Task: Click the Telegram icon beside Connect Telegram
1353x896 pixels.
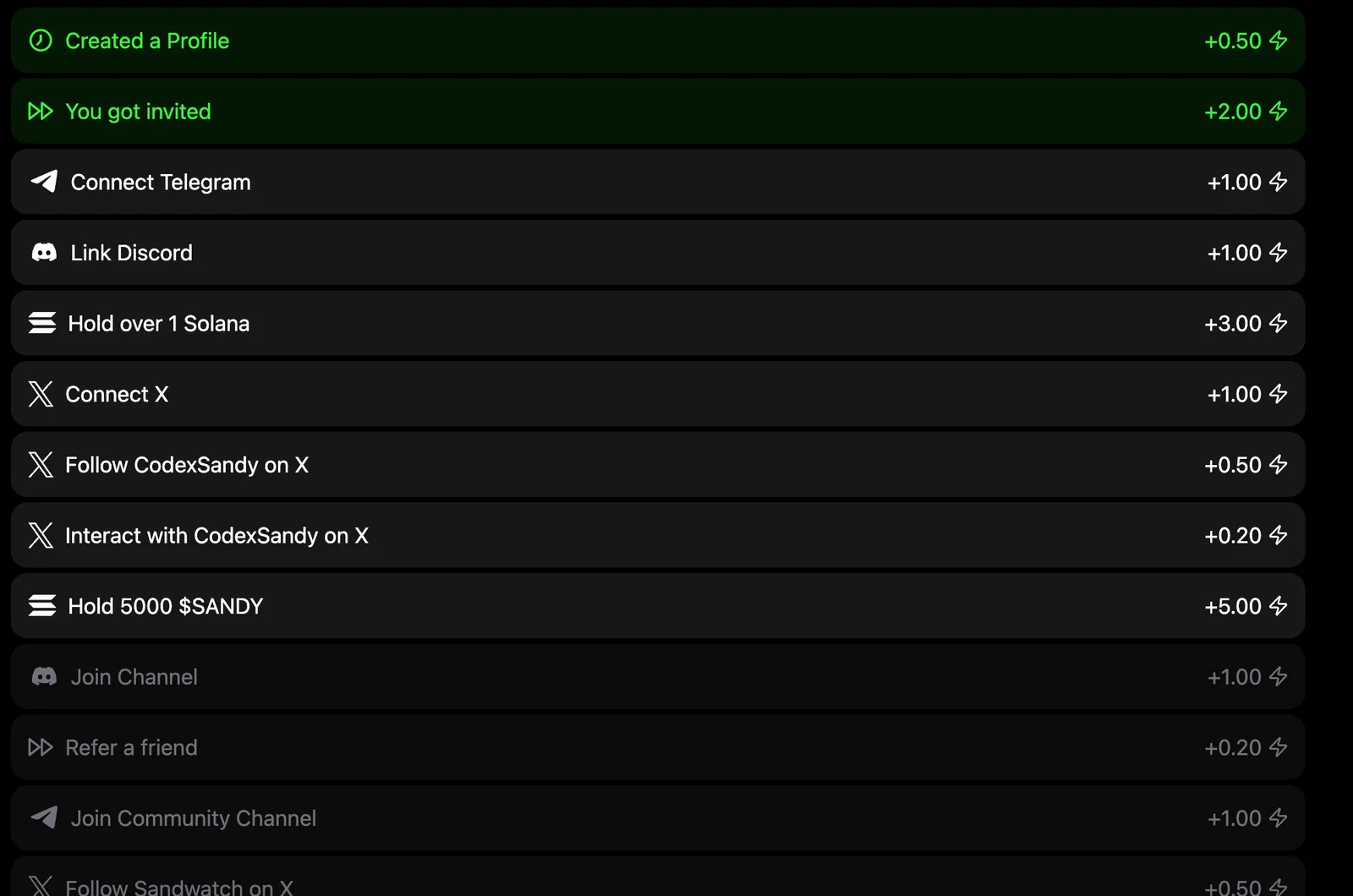Action: 44,182
